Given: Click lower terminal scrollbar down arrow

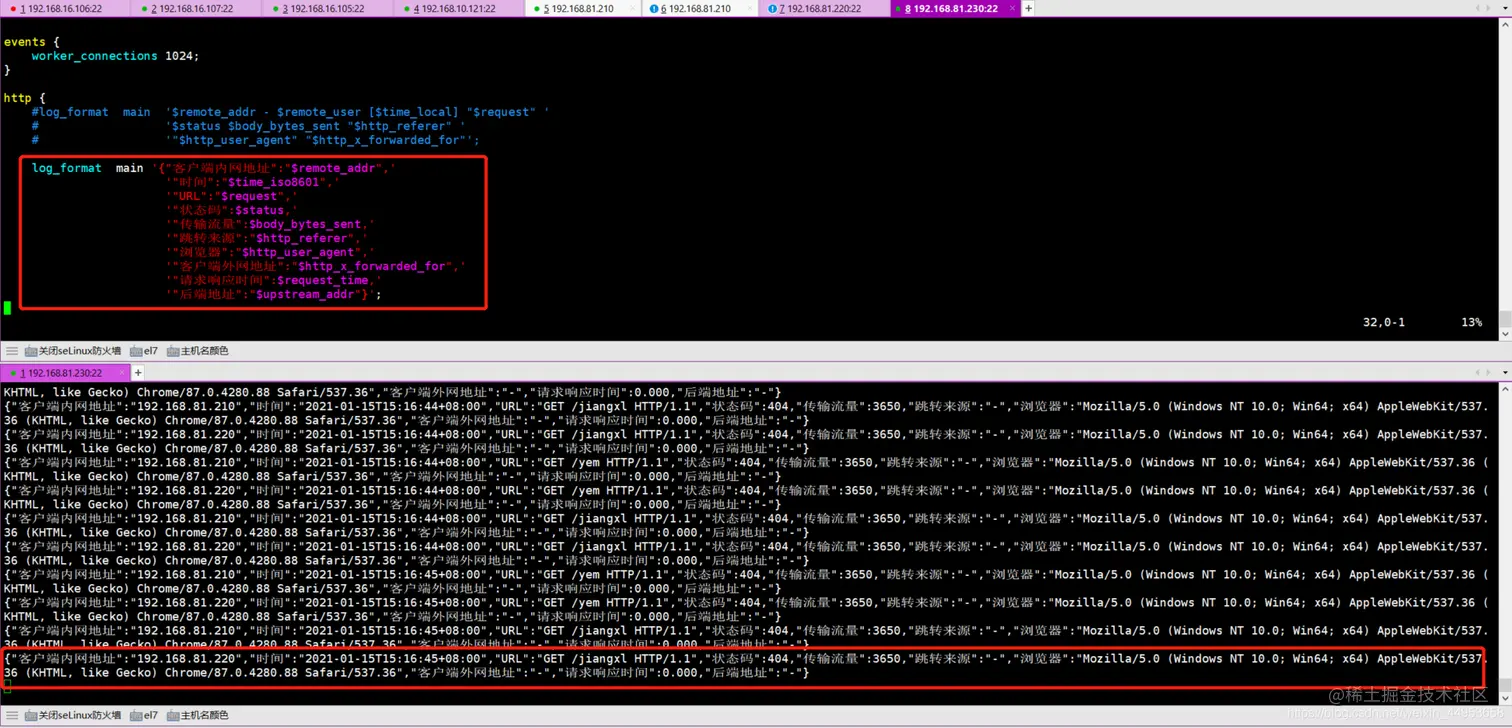Looking at the screenshot, I should (x=1505, y=697).
